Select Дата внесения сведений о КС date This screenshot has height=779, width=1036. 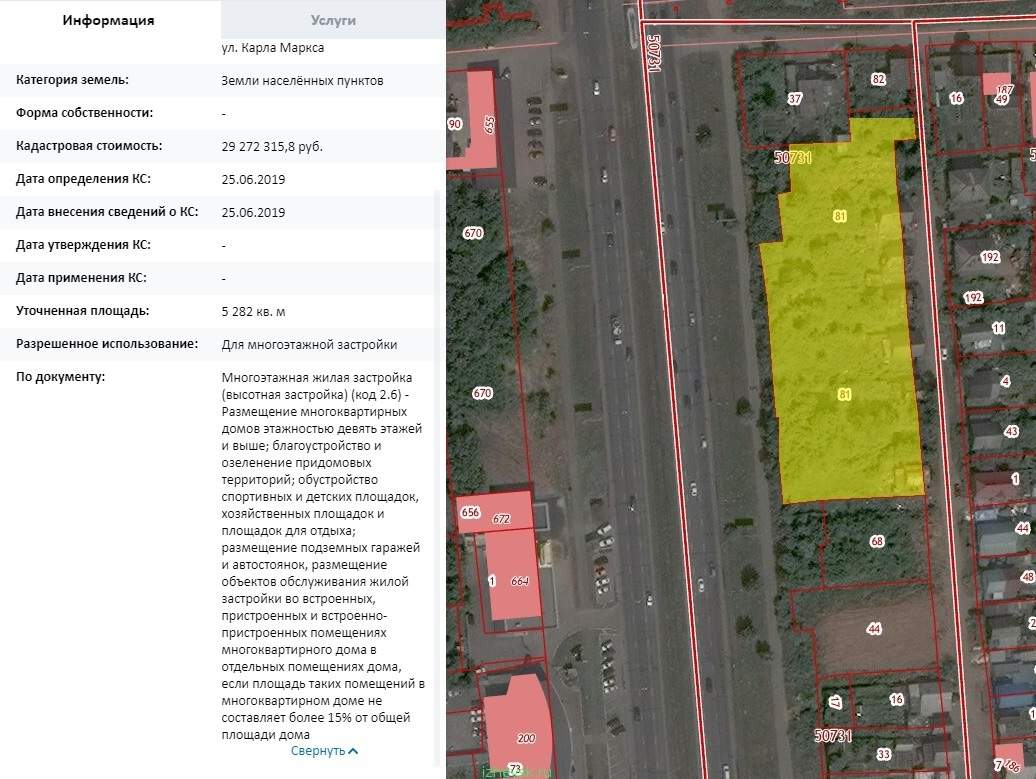tap(253, 213)
